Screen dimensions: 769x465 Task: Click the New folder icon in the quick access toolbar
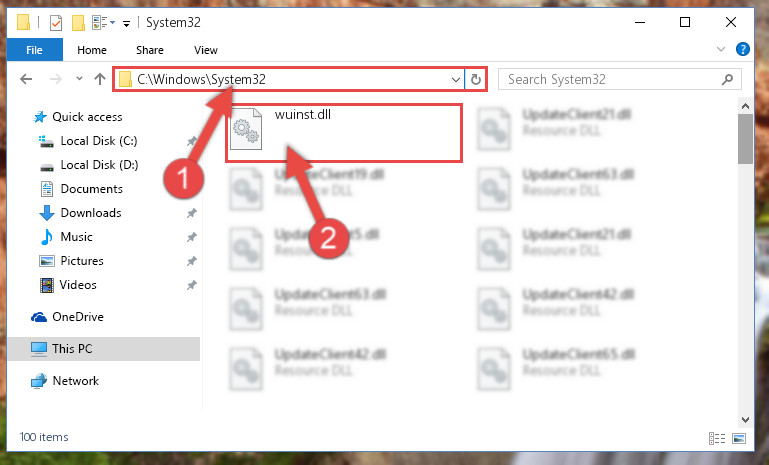[x=78, y=23]
